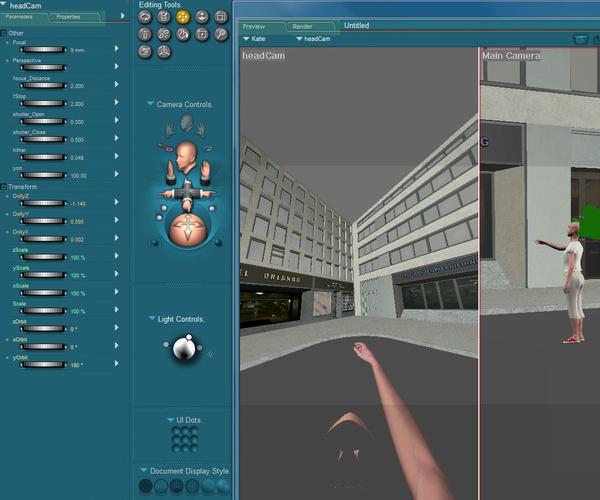Select the Scale editing tool
600x500 pixels.
click(x=221, y=17)
